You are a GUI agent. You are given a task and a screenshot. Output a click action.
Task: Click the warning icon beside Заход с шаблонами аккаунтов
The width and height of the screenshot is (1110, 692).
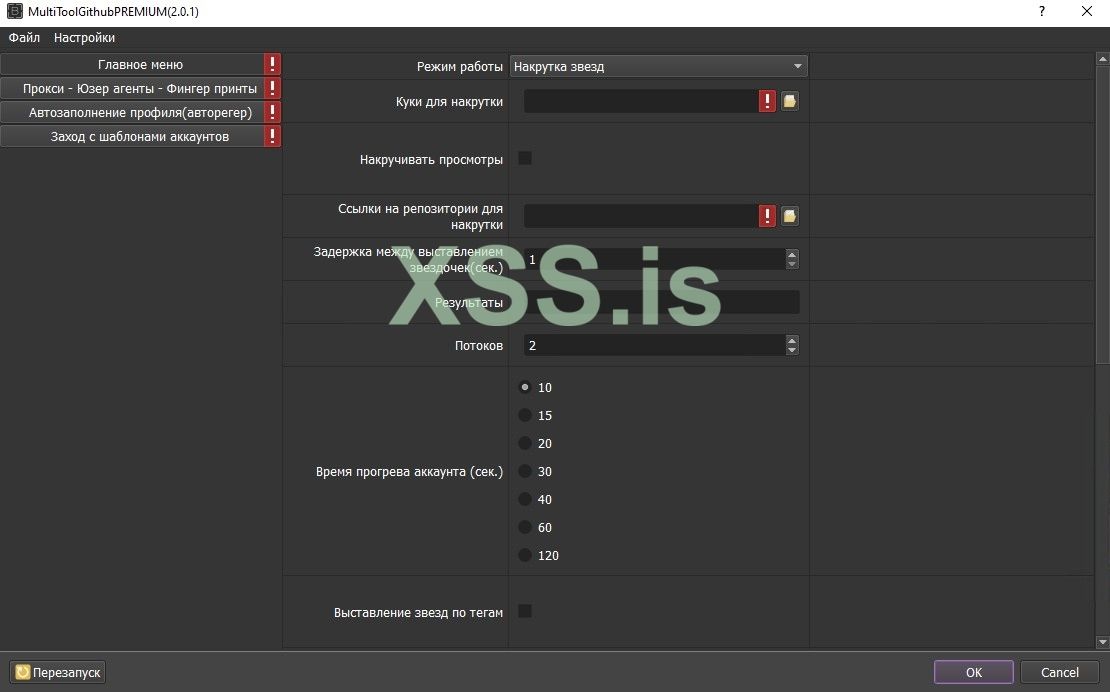(x=273, y=137)
